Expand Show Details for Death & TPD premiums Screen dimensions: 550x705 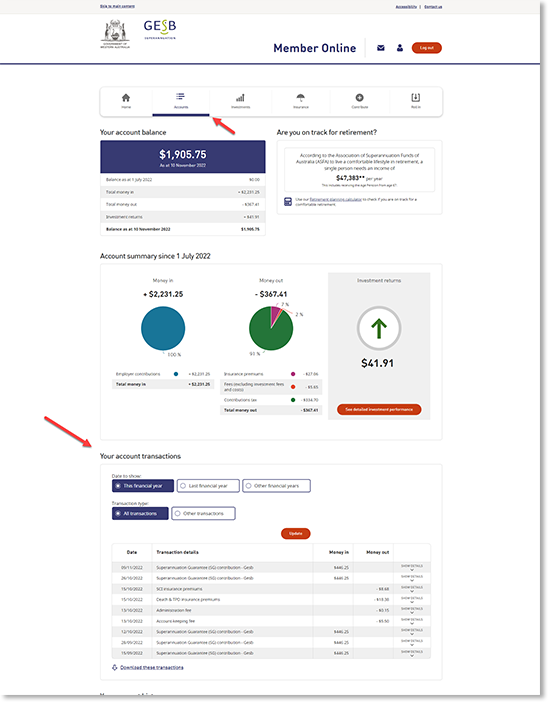coord(413,602)
